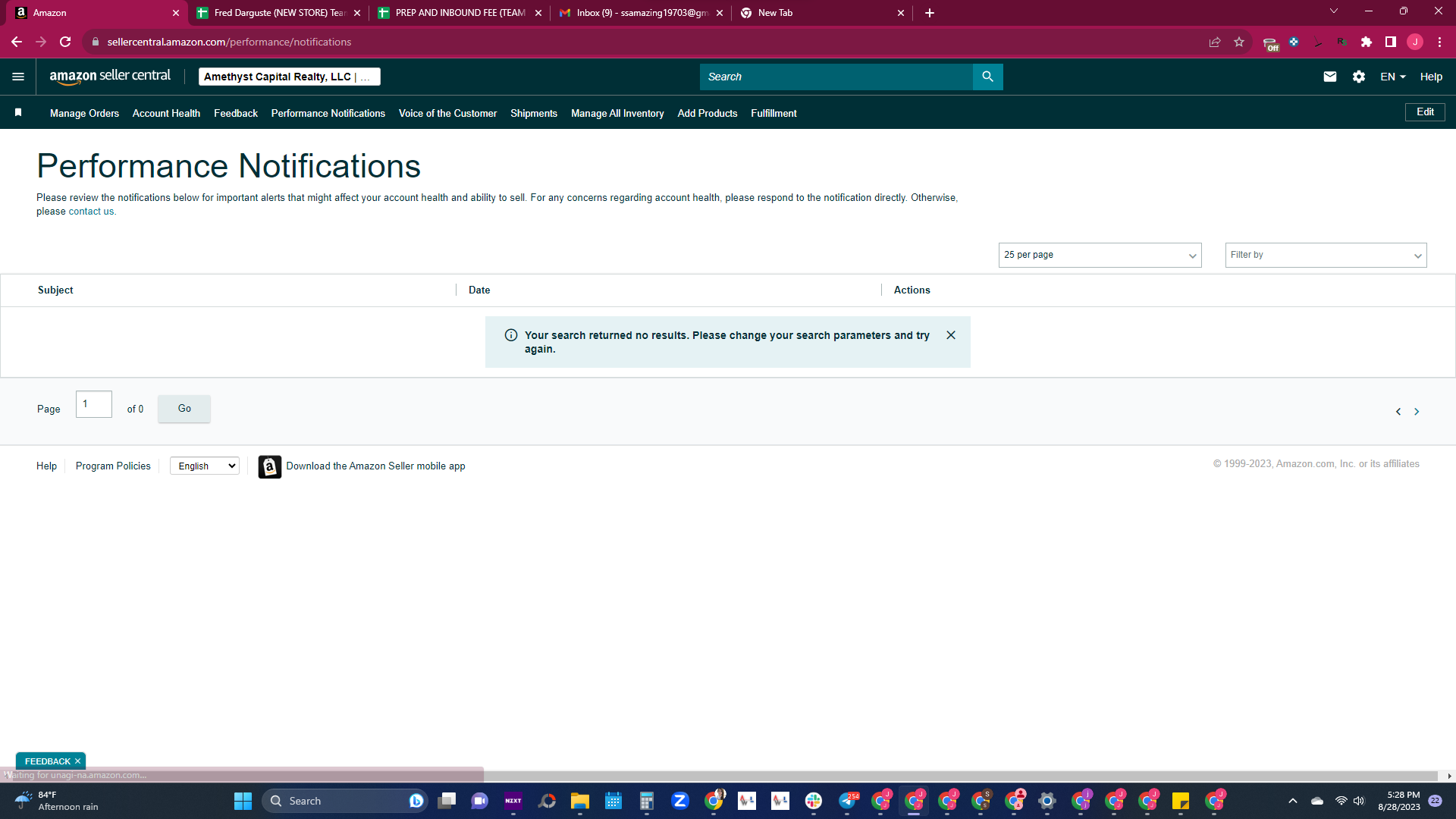This screenshot has height=819, width=1456.
Task: Open the NZXT app from the taskbar
Action: [513, 801]
